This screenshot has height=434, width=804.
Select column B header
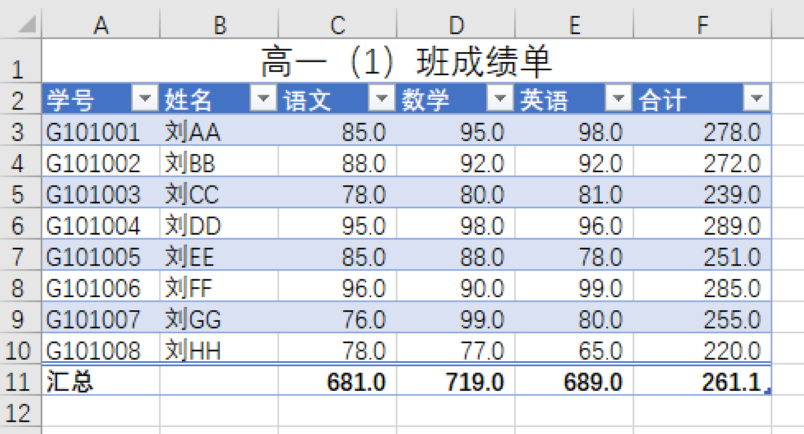pyautogui.click(x=219, y=24)
